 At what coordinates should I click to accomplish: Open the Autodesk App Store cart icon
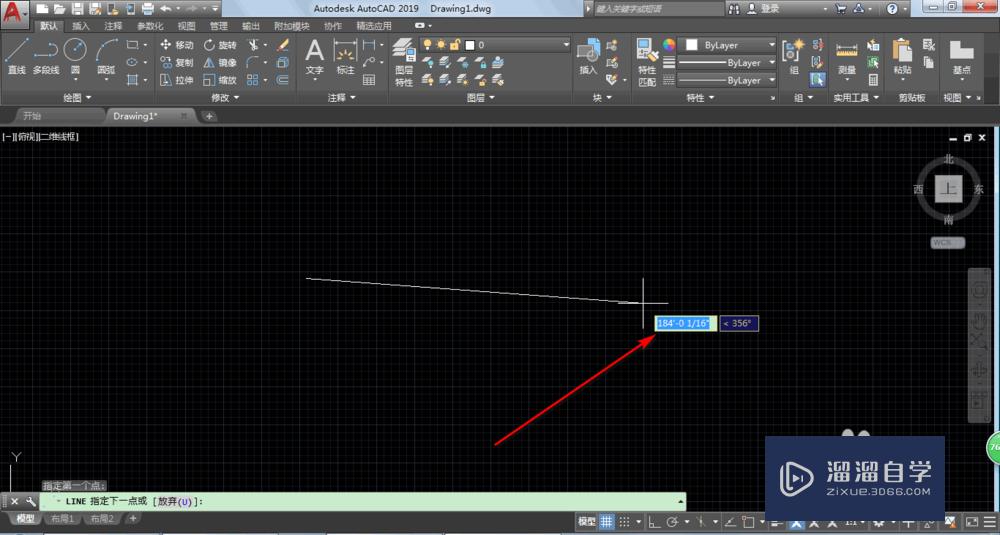[x=841, y=9]
